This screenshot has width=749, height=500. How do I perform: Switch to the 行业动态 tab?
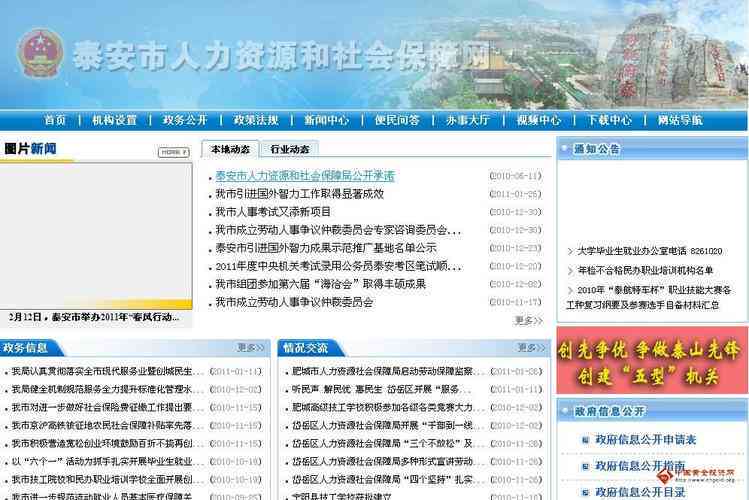coord(289,149)
